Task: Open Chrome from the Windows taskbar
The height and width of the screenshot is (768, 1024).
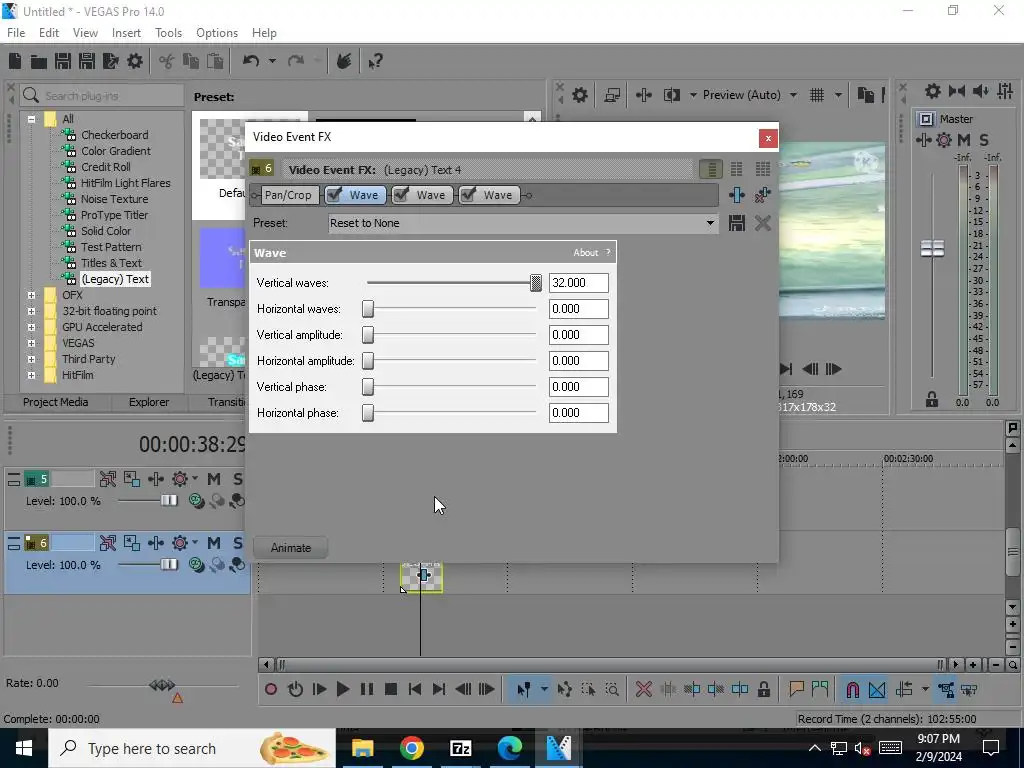Action: [x=411, y=748]
